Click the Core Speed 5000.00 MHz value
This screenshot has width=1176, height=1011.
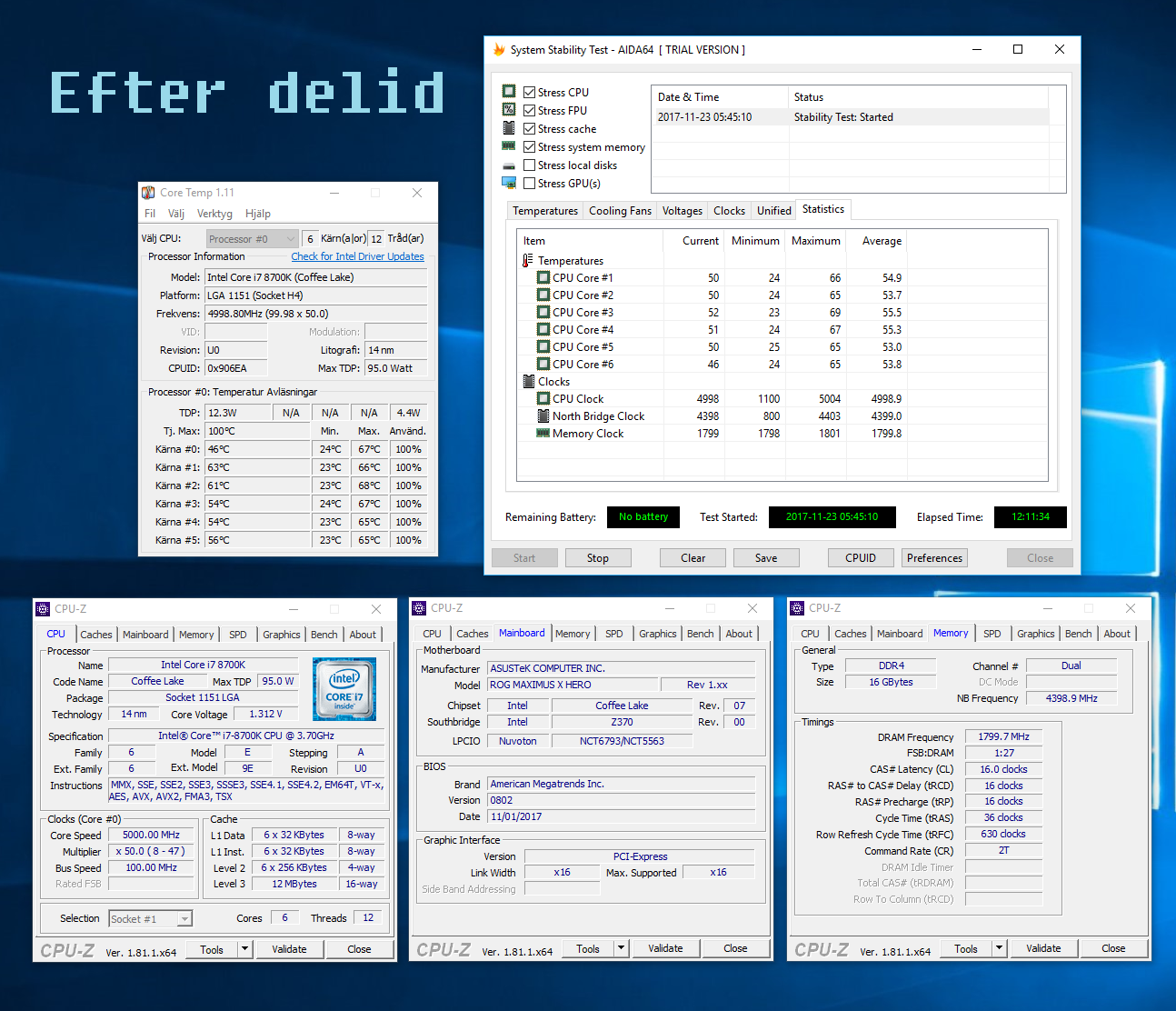(151, 835)
